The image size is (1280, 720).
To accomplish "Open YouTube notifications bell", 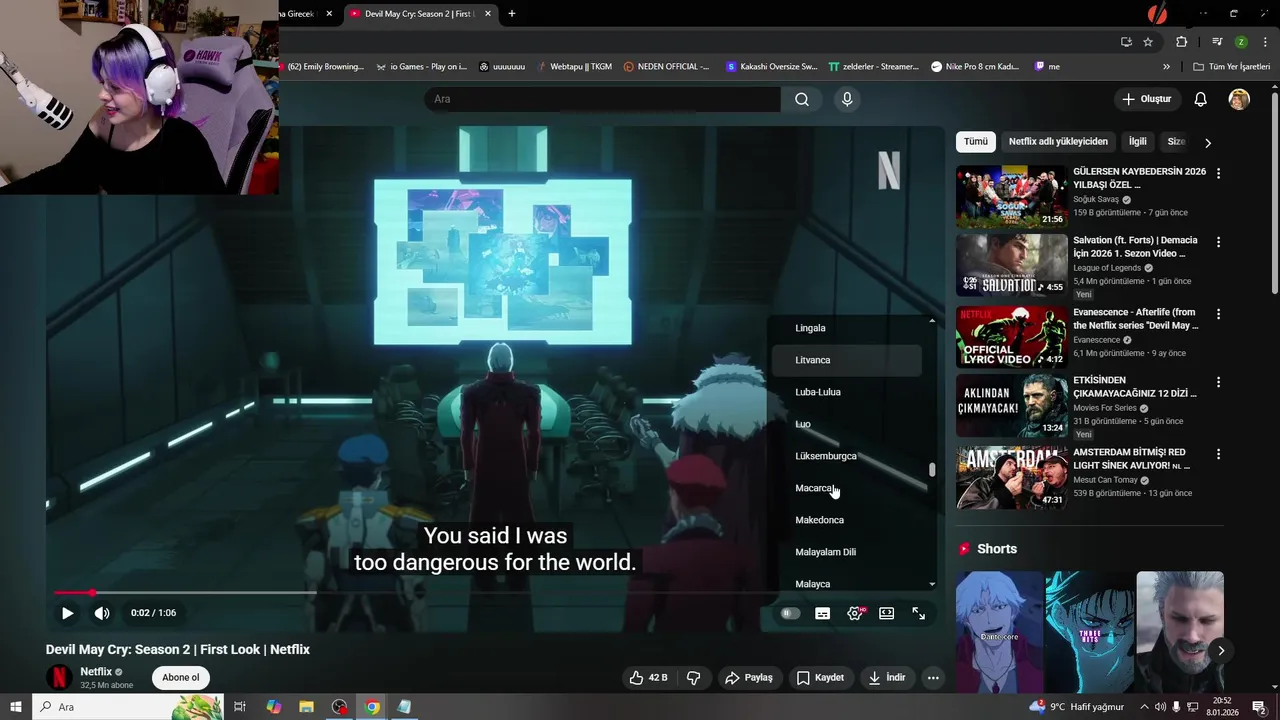I will [x=1201, y=99].
